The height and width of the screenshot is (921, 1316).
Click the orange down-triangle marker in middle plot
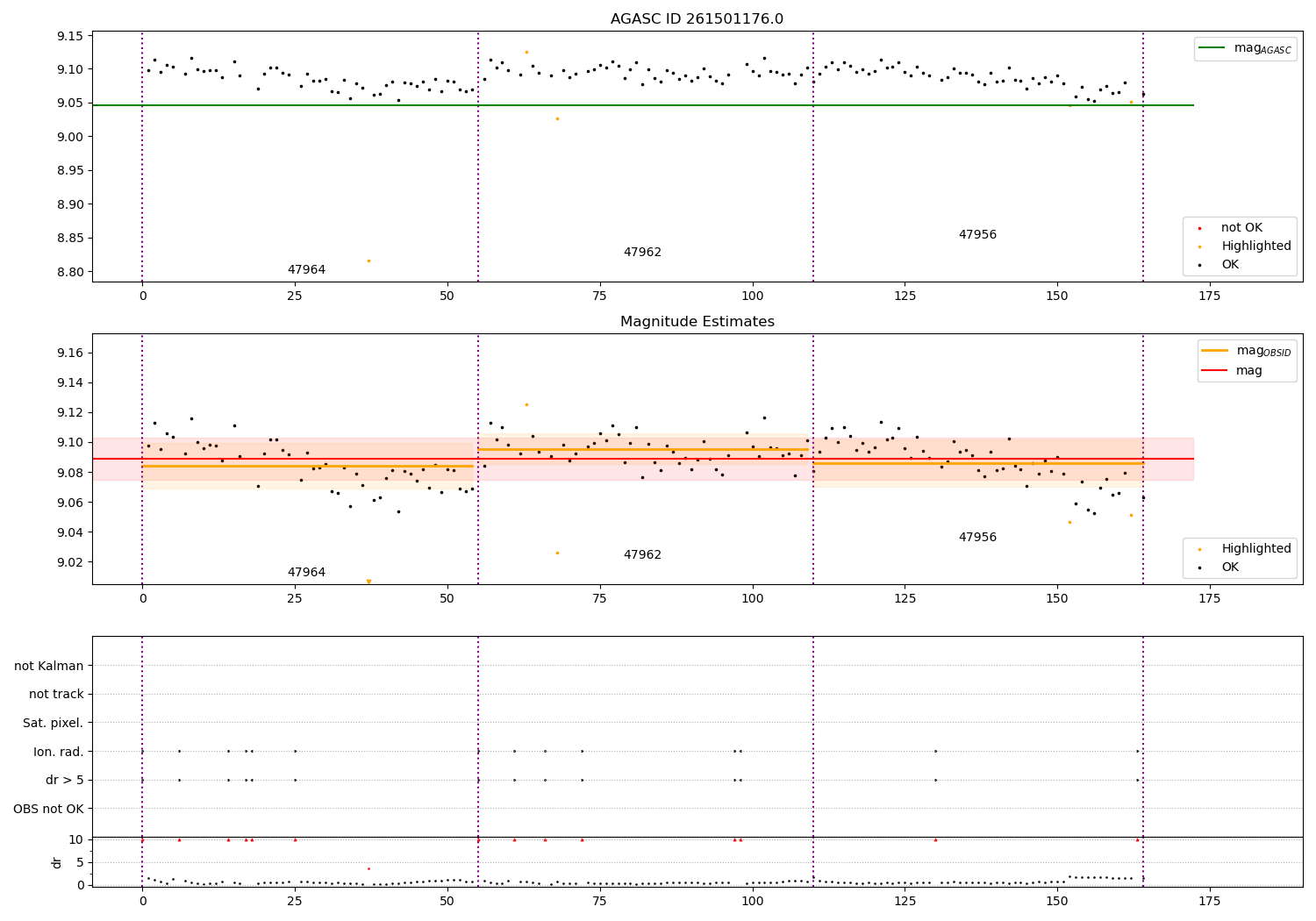coord(368,582)
